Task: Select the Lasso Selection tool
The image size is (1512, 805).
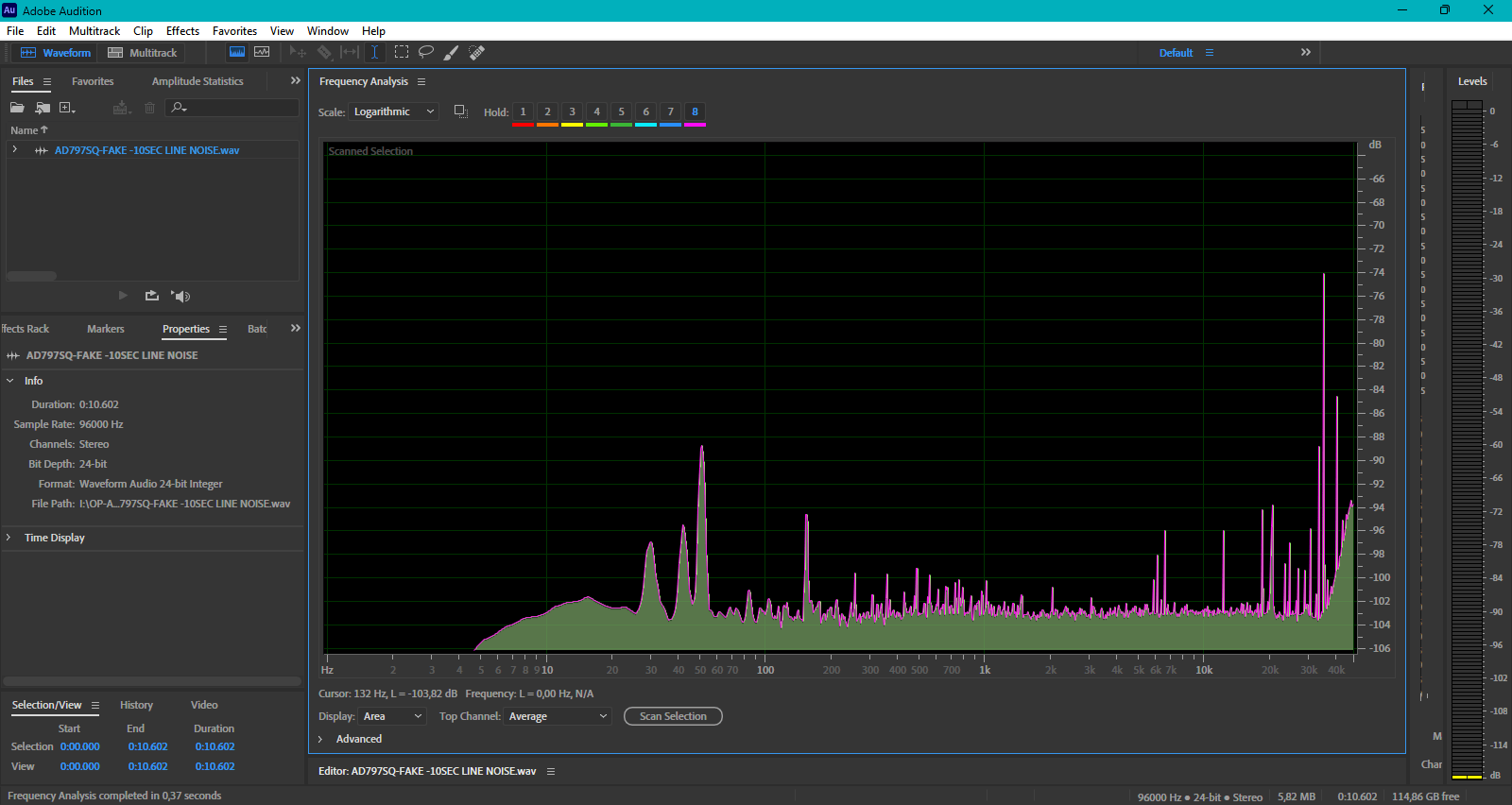Action: pyautogui.click(x=426, y=53)
